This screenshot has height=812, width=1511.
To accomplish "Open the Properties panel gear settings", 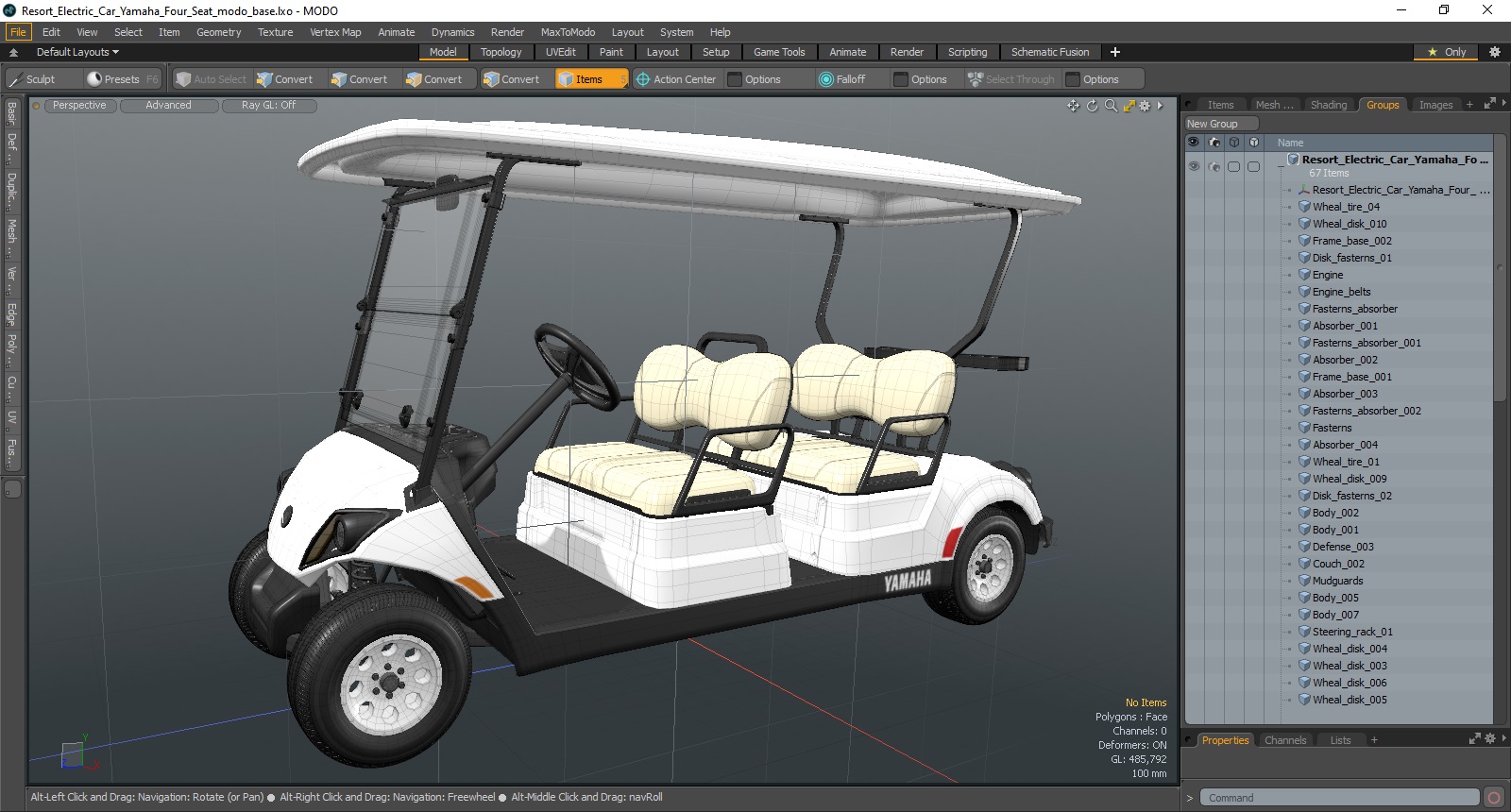I will coord(1490,739).
